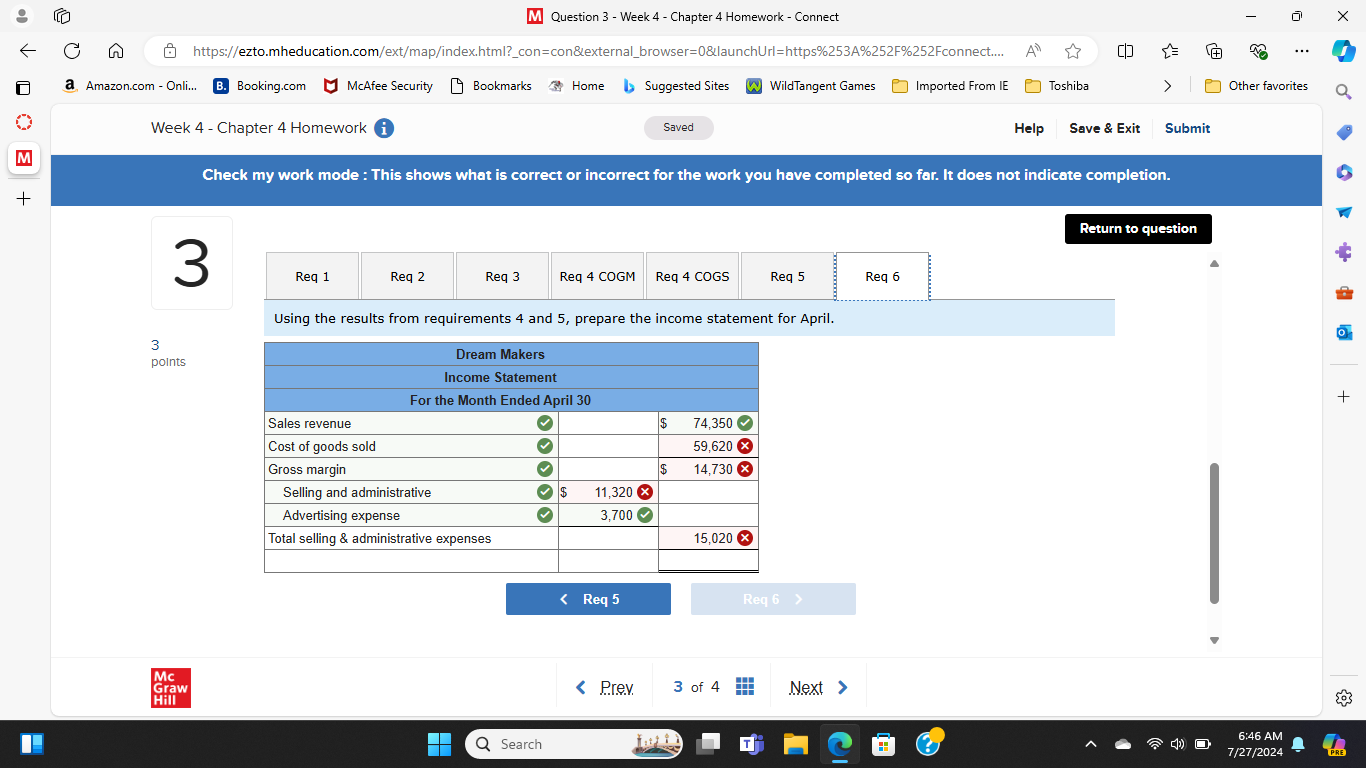
Task: Click the profile avatar icon
Action: click(24, 16)
